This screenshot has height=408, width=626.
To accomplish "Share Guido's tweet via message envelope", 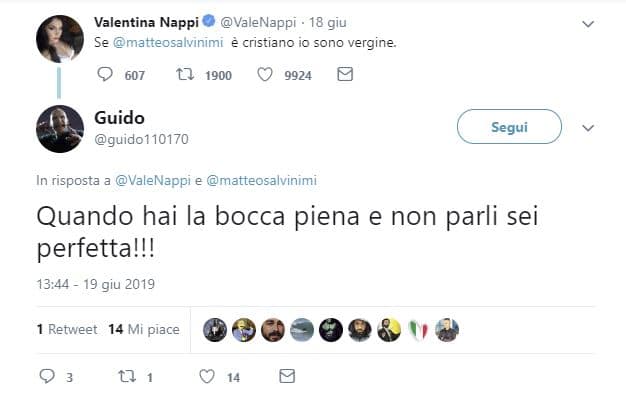I will pyautogui.click(x=287, y=377).
